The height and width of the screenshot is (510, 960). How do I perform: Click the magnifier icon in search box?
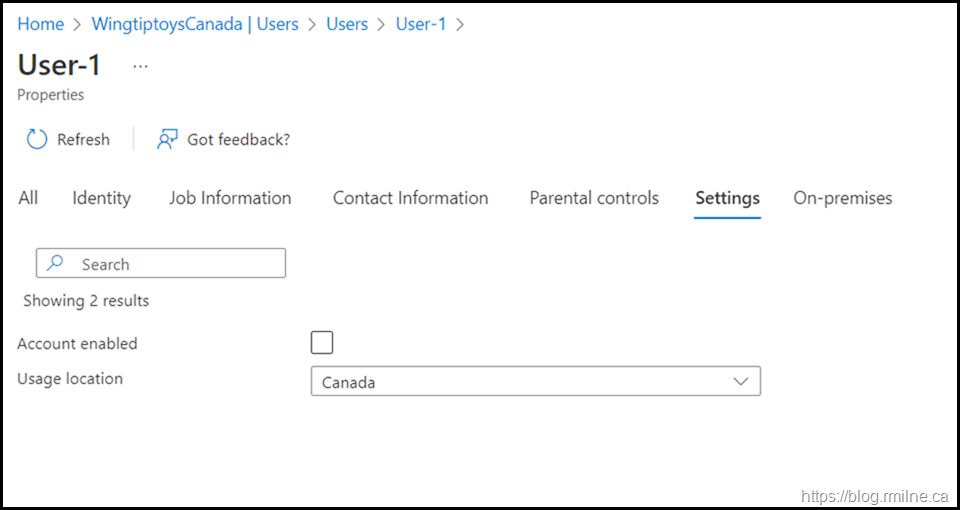(x=56, y=263)
